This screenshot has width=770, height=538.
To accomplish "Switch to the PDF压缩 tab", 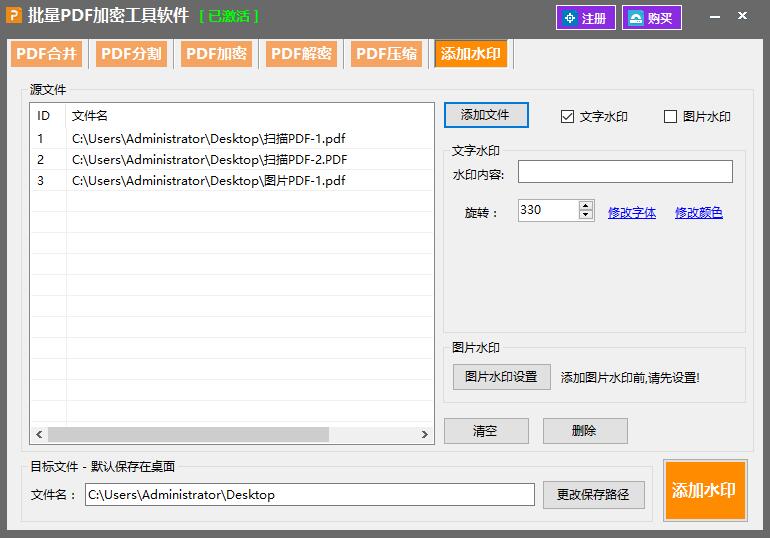I will click(386, 54).
